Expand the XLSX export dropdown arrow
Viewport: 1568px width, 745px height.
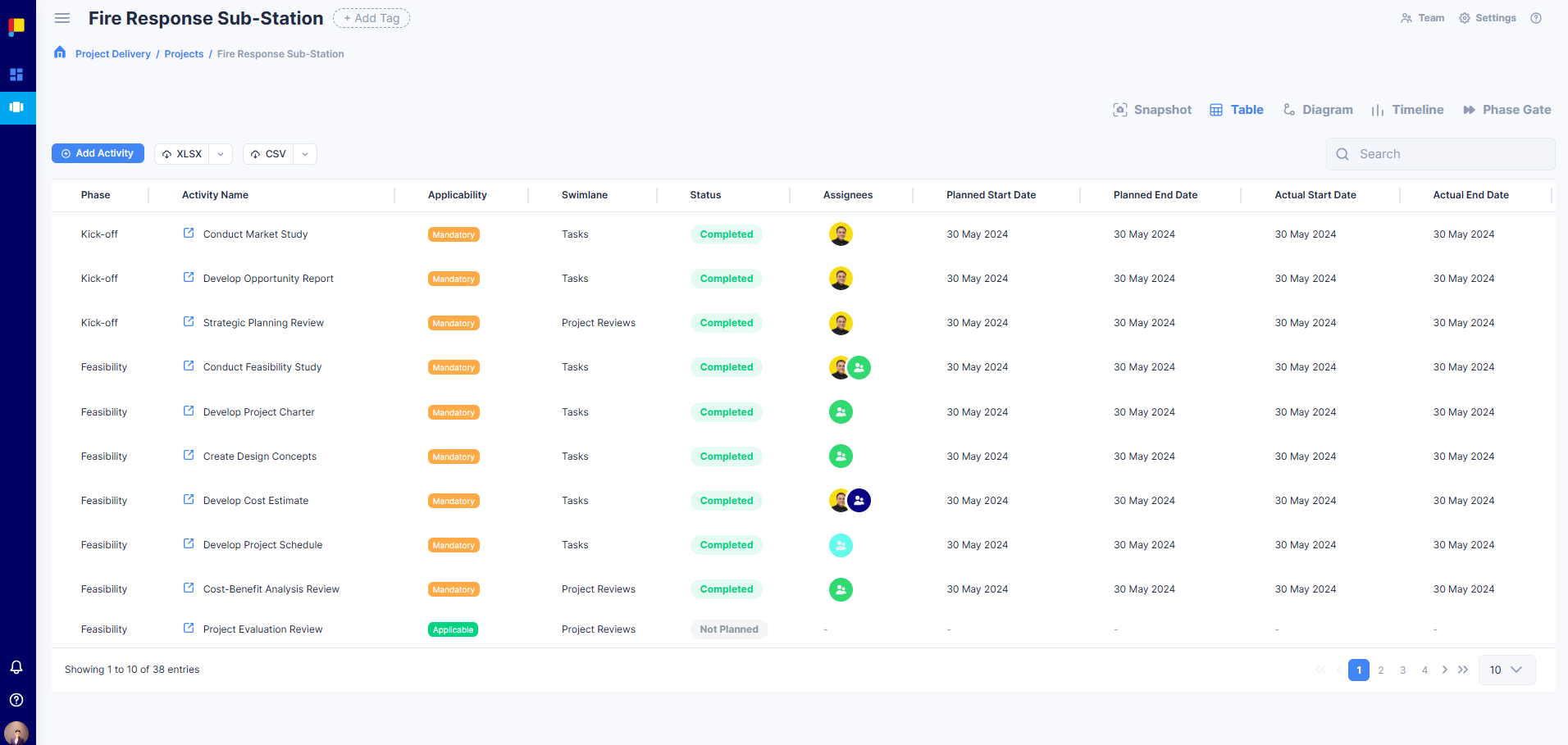[x=221, y=154]
